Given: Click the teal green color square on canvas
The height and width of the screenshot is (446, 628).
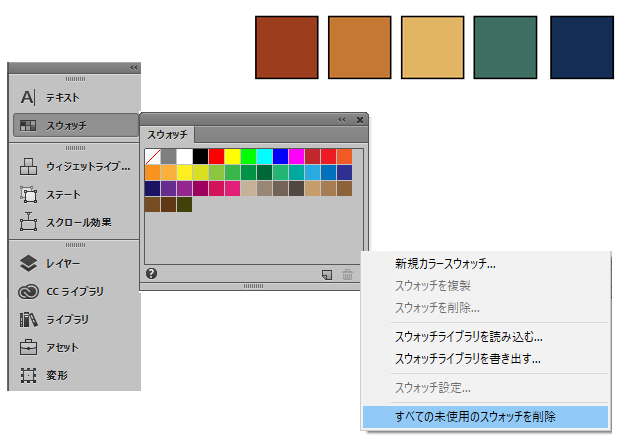Looking at the screenshot, I should tap(505, 47).
